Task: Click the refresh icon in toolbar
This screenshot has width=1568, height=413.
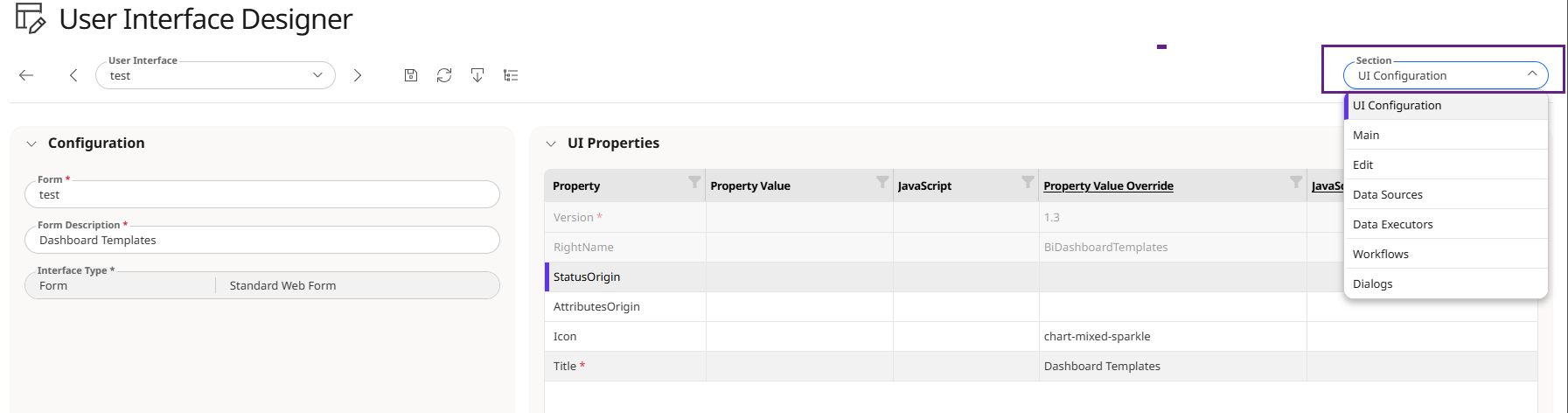Action: coord(444,75)
